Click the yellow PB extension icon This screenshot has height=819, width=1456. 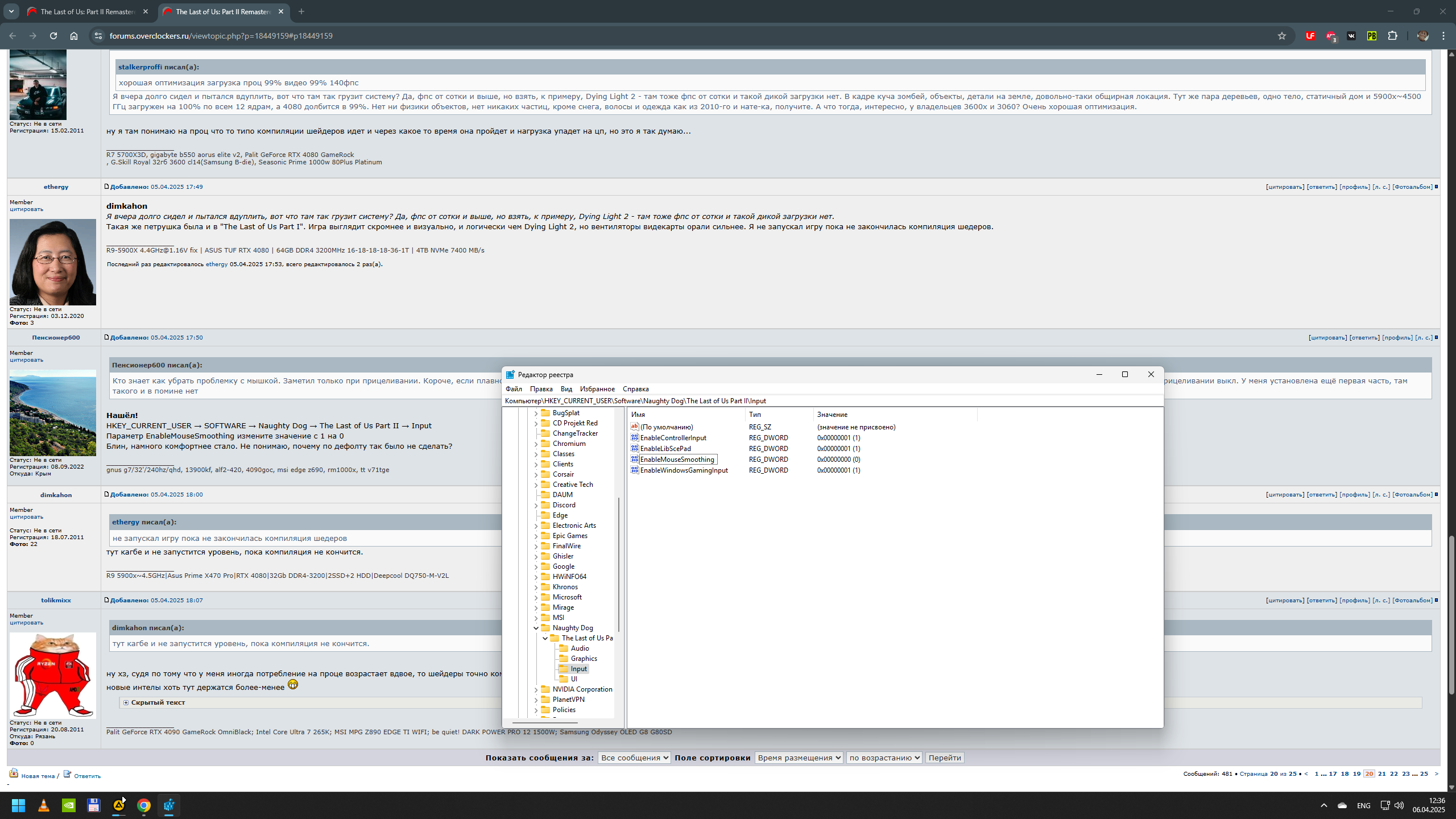point(1372,36)
